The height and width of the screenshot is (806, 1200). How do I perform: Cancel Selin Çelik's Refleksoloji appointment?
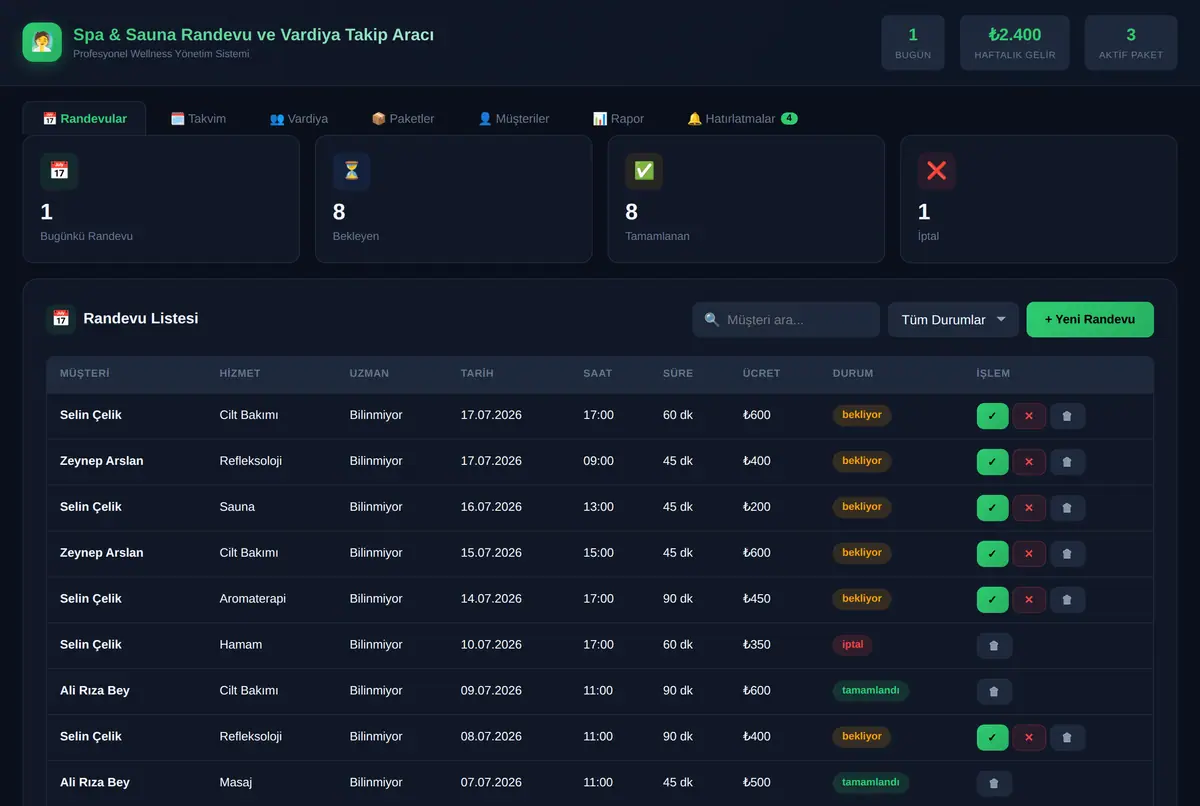coord(1029,738)
